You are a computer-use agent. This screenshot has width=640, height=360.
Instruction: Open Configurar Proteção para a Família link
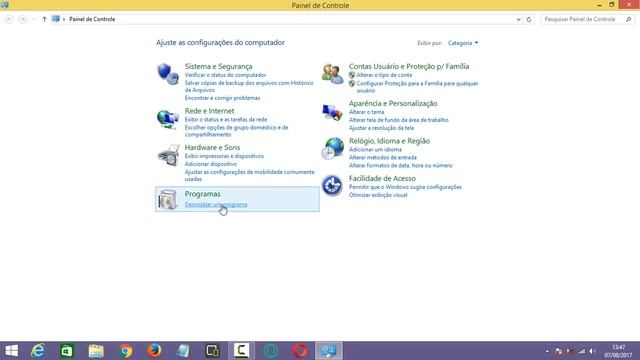pos(417,87)
